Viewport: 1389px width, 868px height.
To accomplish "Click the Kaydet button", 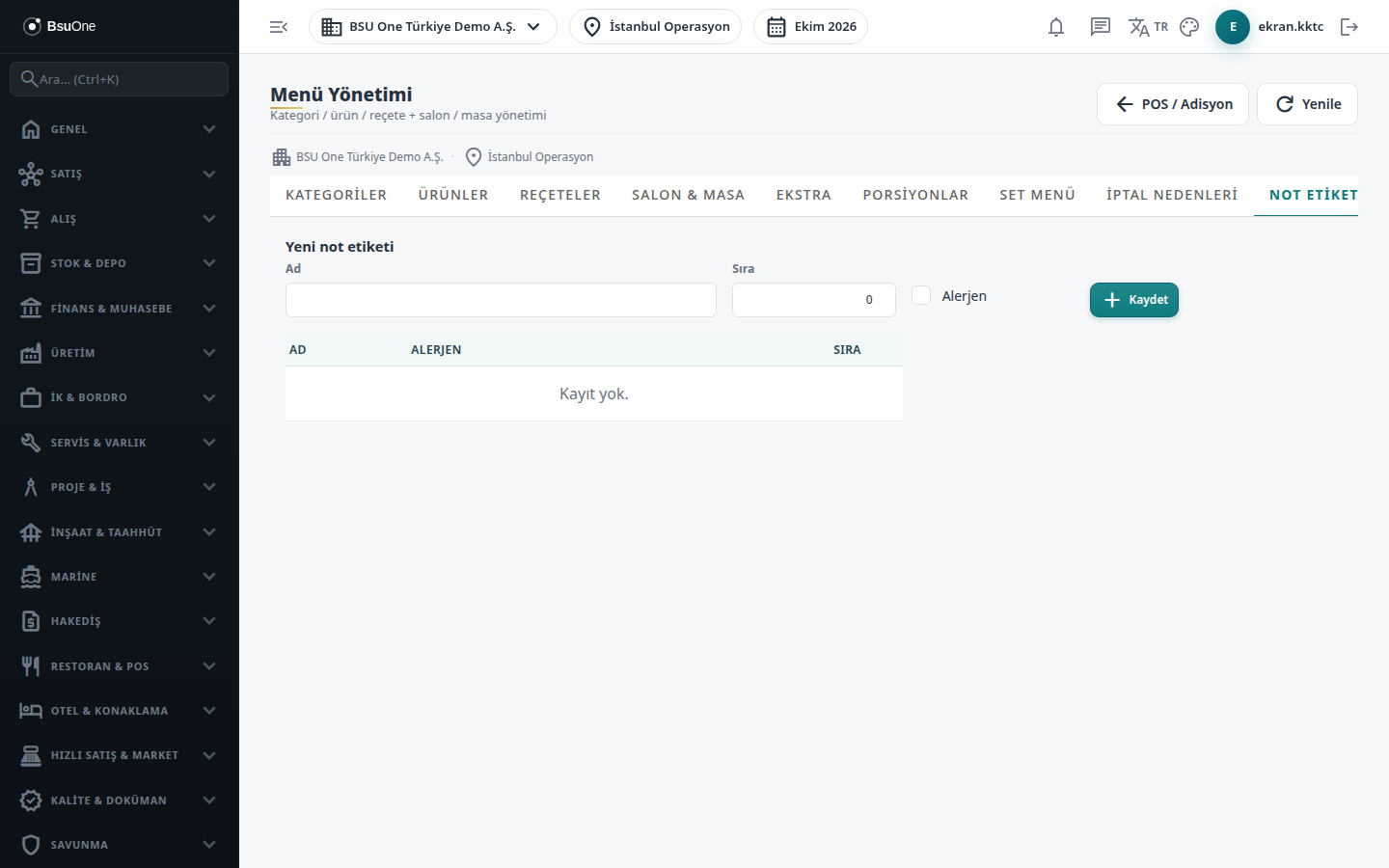I will 1134,300.
